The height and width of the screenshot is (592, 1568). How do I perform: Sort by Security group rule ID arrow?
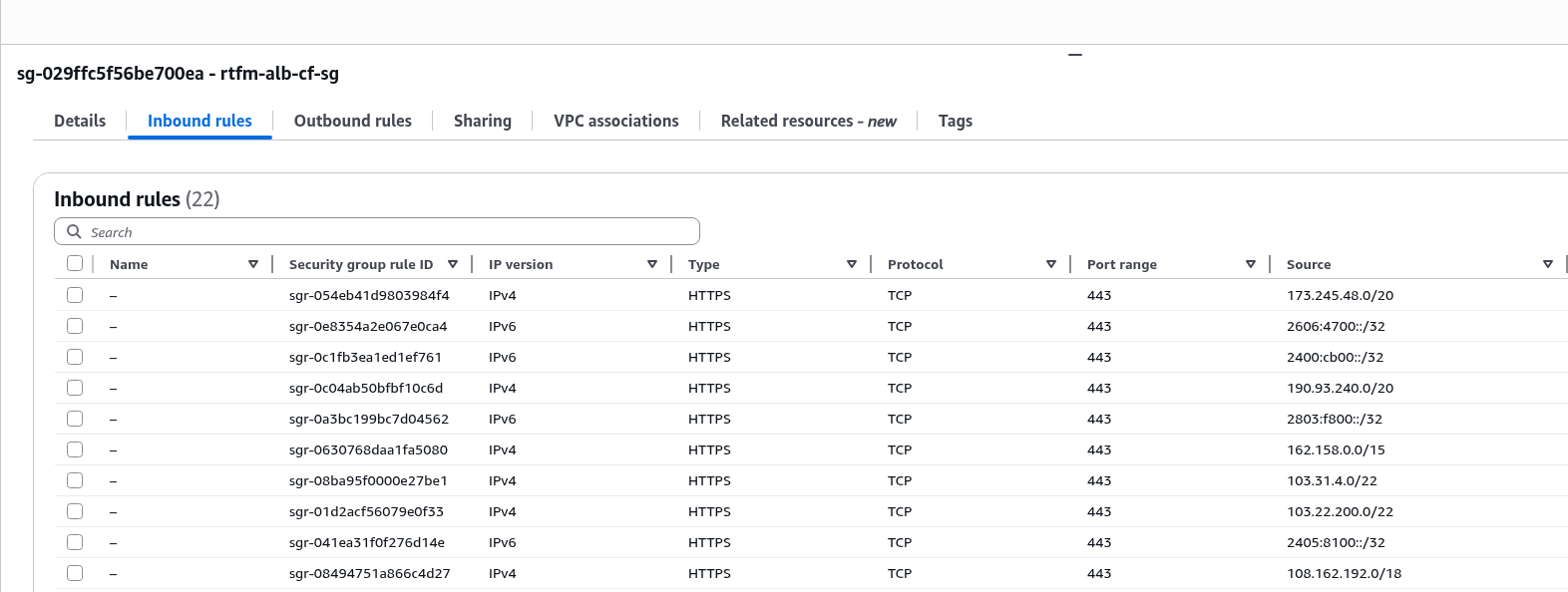[453, 264]
